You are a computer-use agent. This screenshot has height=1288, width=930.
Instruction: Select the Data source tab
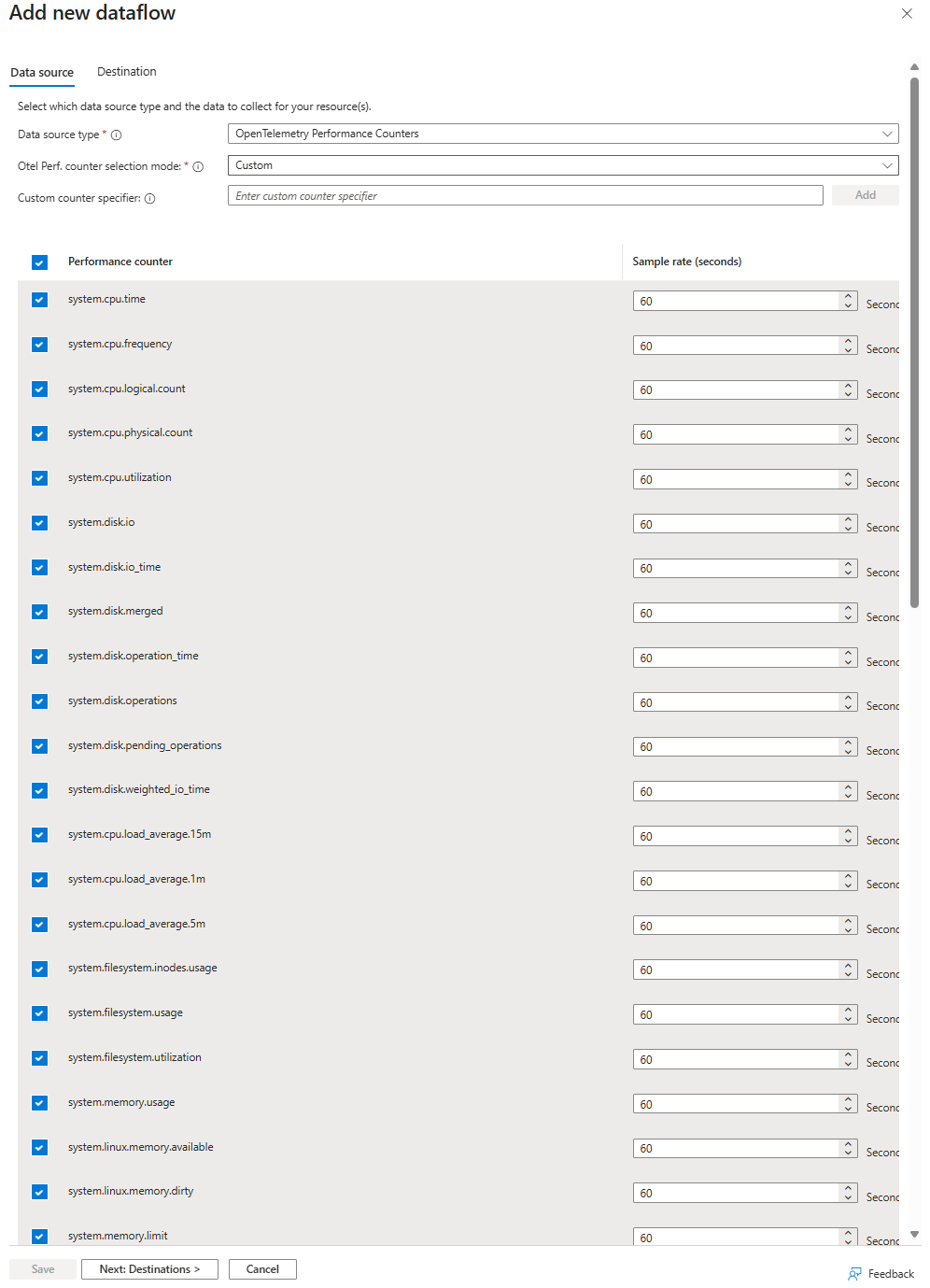click(42, 73)
